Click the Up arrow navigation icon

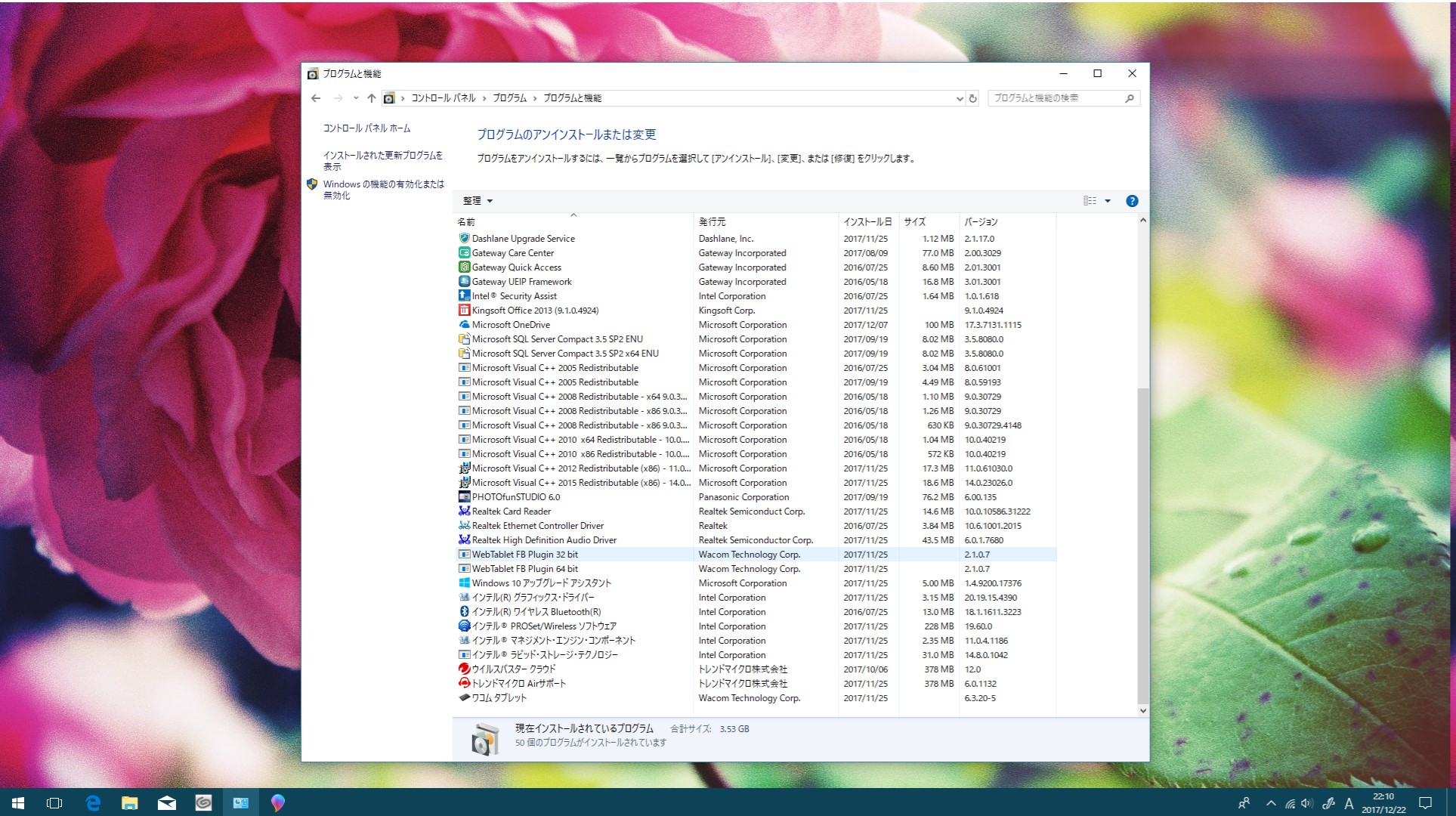coord(371,98)
